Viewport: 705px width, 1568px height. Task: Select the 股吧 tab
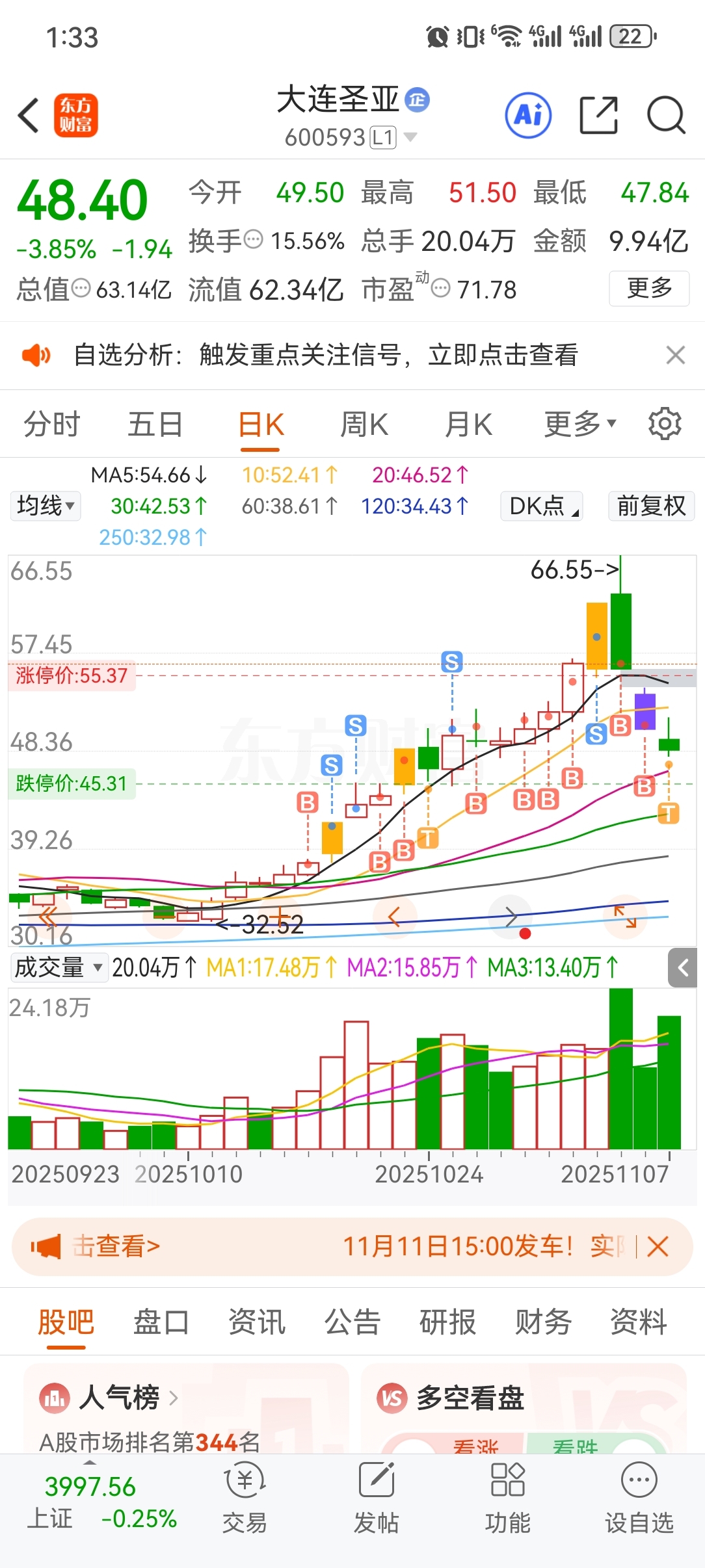coord(66,1322)
